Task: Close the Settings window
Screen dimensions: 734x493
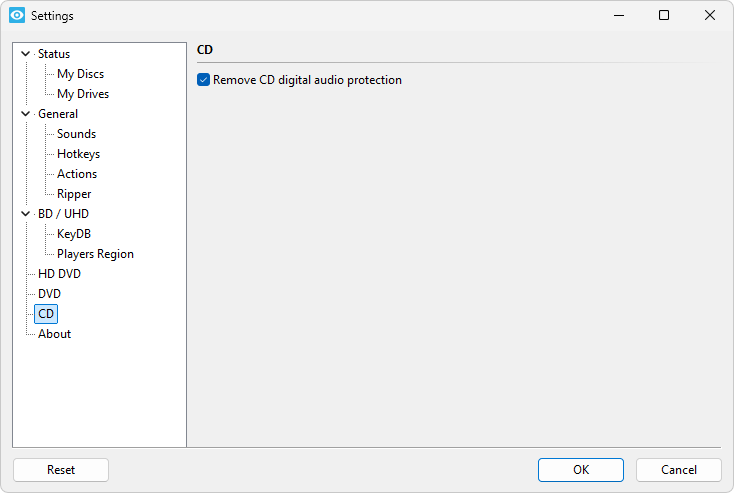Action: pos(709,16)
